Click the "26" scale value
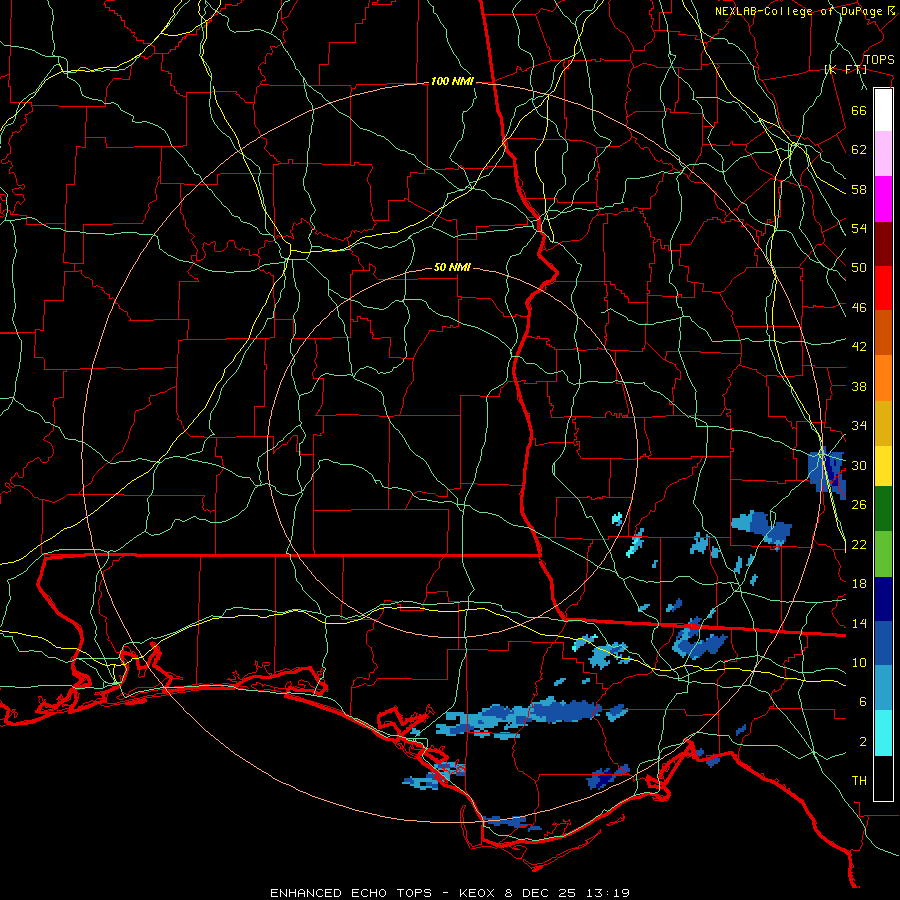 [x=859, y=505]
